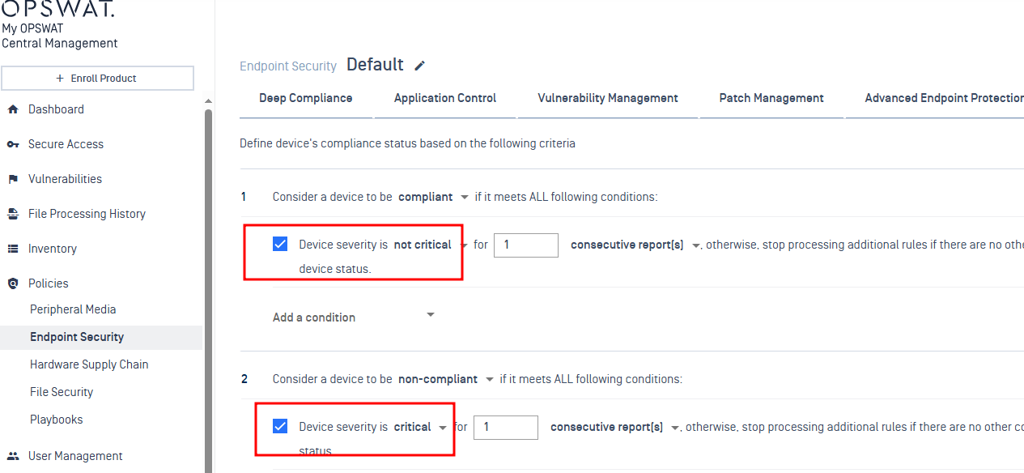Click the User Management people icon
1024x473 pixels.
point(12,456)
